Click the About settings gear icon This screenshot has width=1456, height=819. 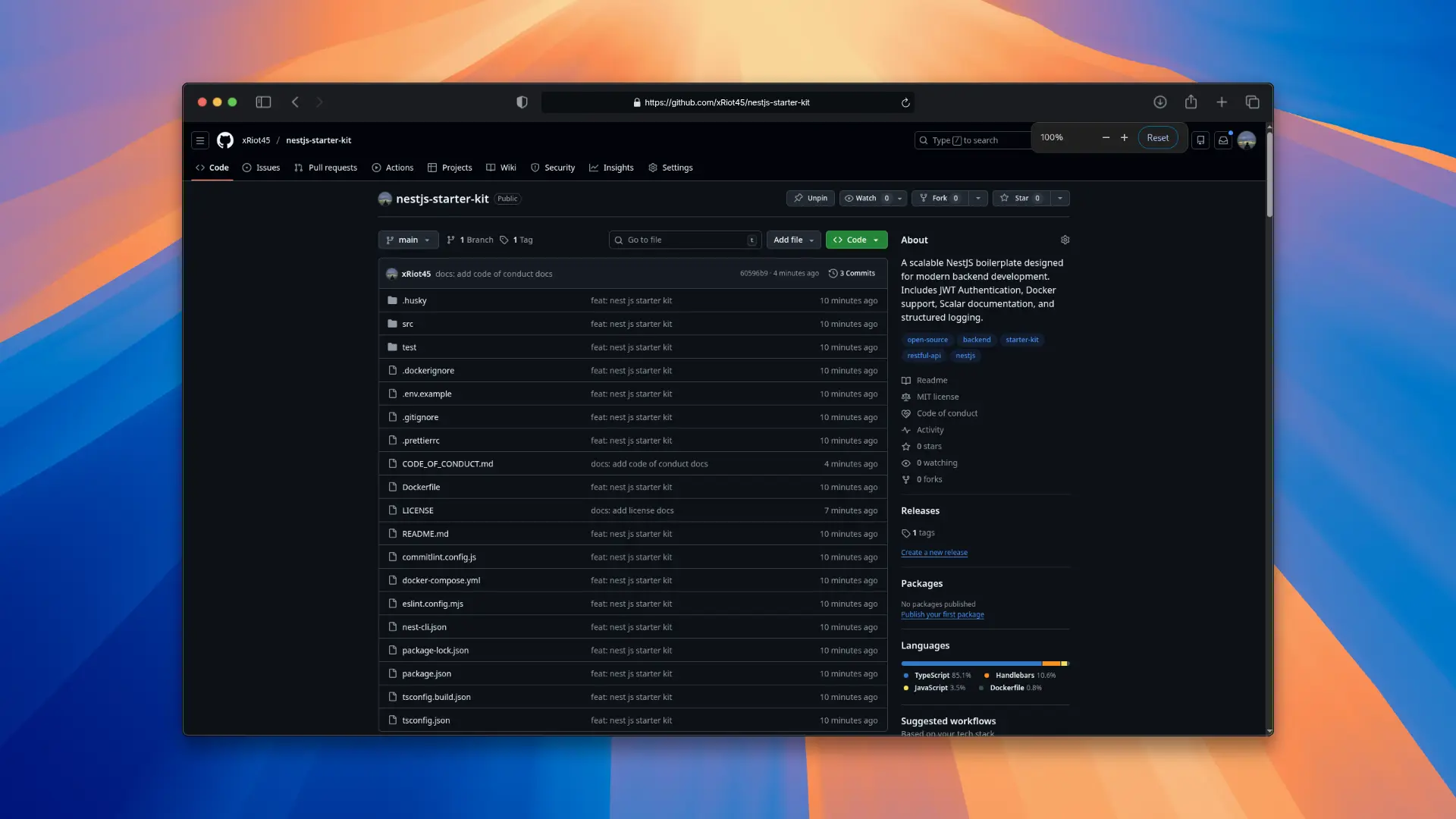point(1065,240)
